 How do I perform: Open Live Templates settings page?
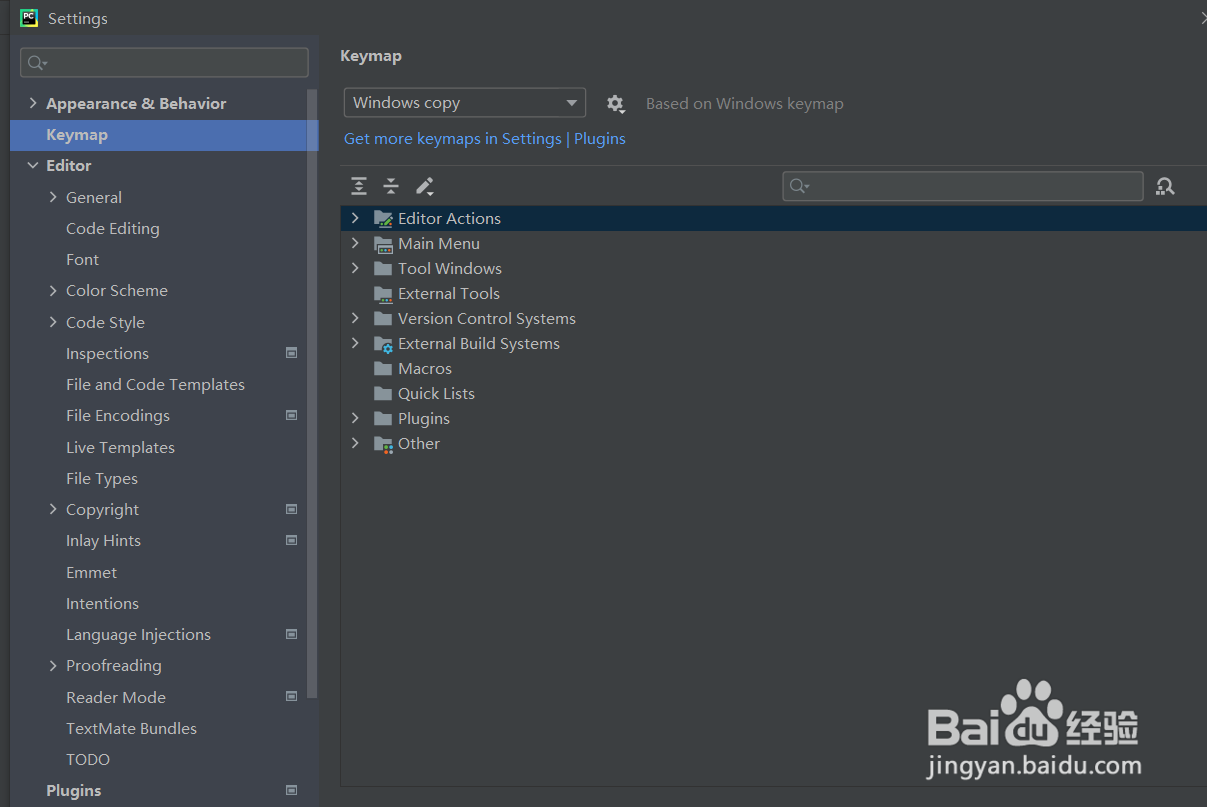[120, 447]
